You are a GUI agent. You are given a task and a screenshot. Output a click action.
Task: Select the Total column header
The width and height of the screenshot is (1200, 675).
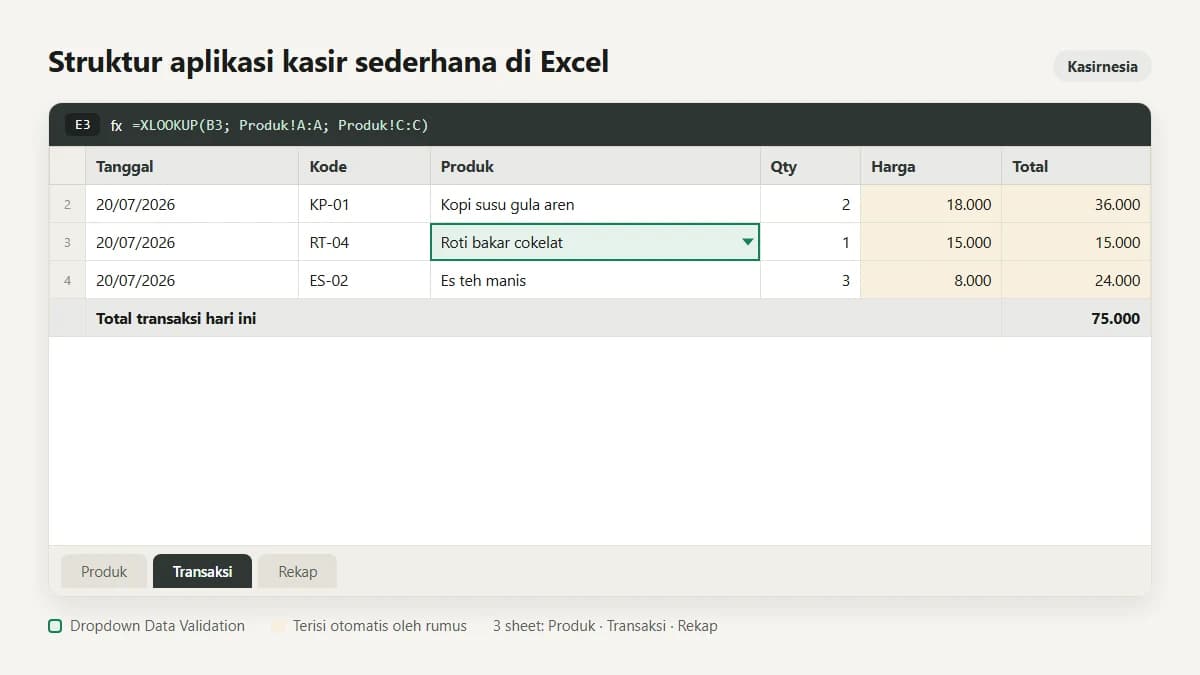tap(1076, 166)
